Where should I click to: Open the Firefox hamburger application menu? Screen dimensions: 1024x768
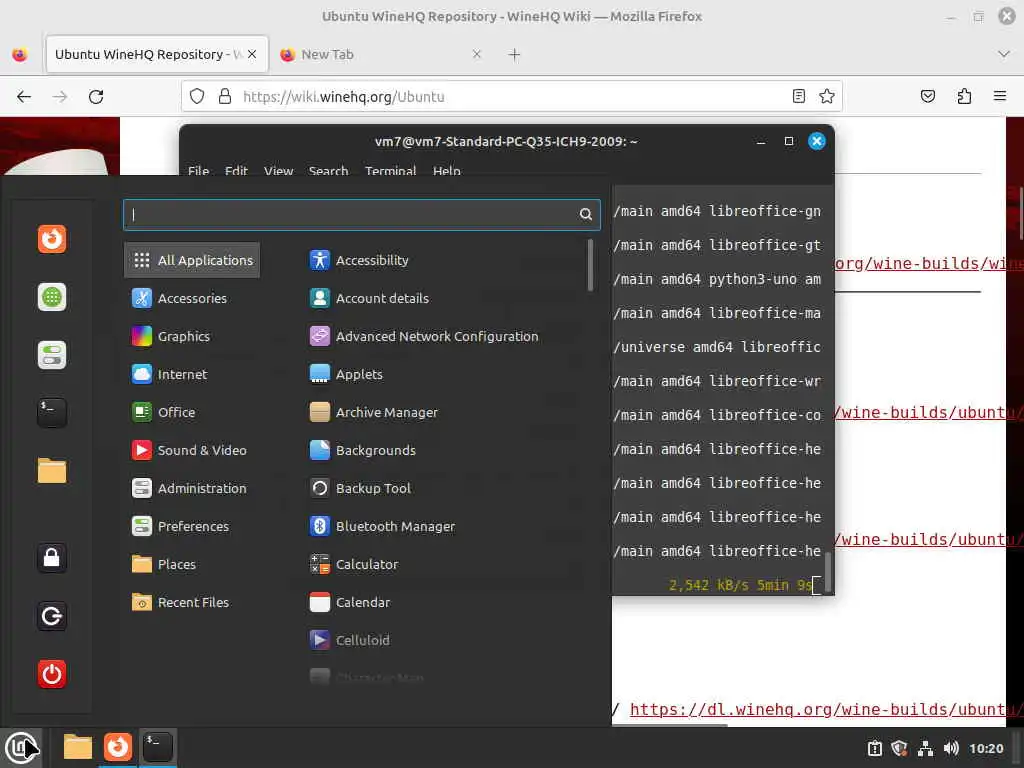click(1000, 97)
